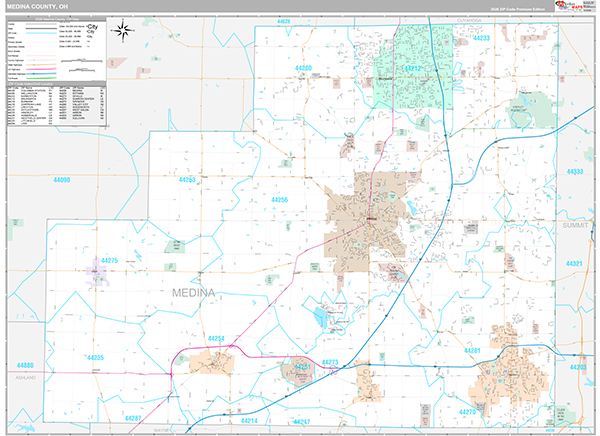Click the WAYNE county label
Viewport: 600px width, 436px height.
[x=161, y=430]
